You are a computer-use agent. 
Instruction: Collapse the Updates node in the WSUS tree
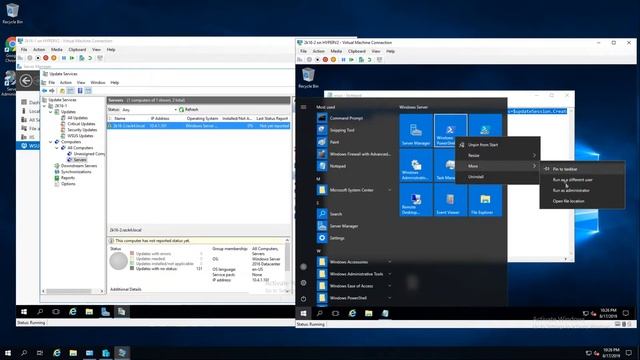tap(51, 111)
